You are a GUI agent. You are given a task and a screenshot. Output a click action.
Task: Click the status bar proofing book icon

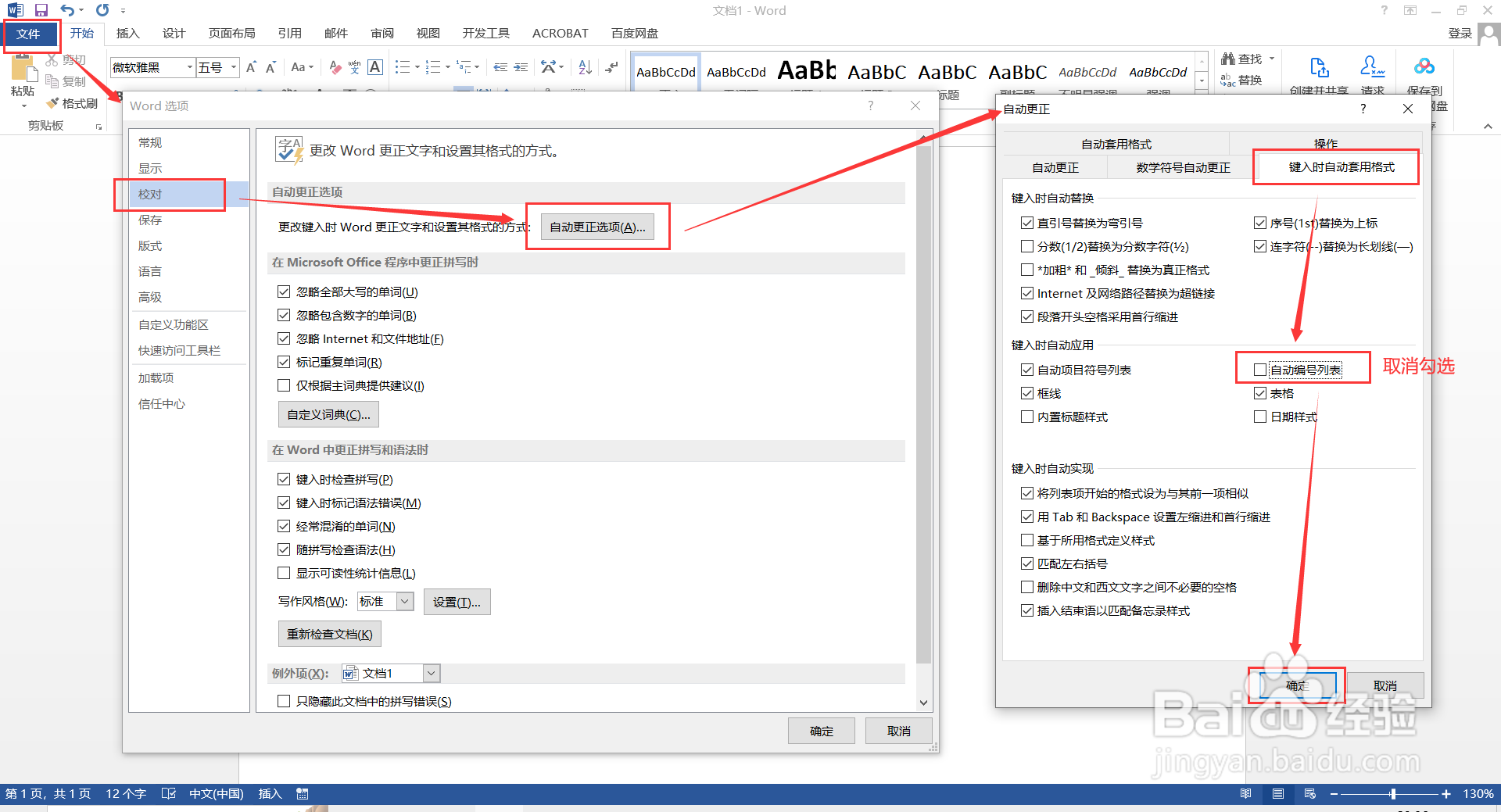pos(168,793)
